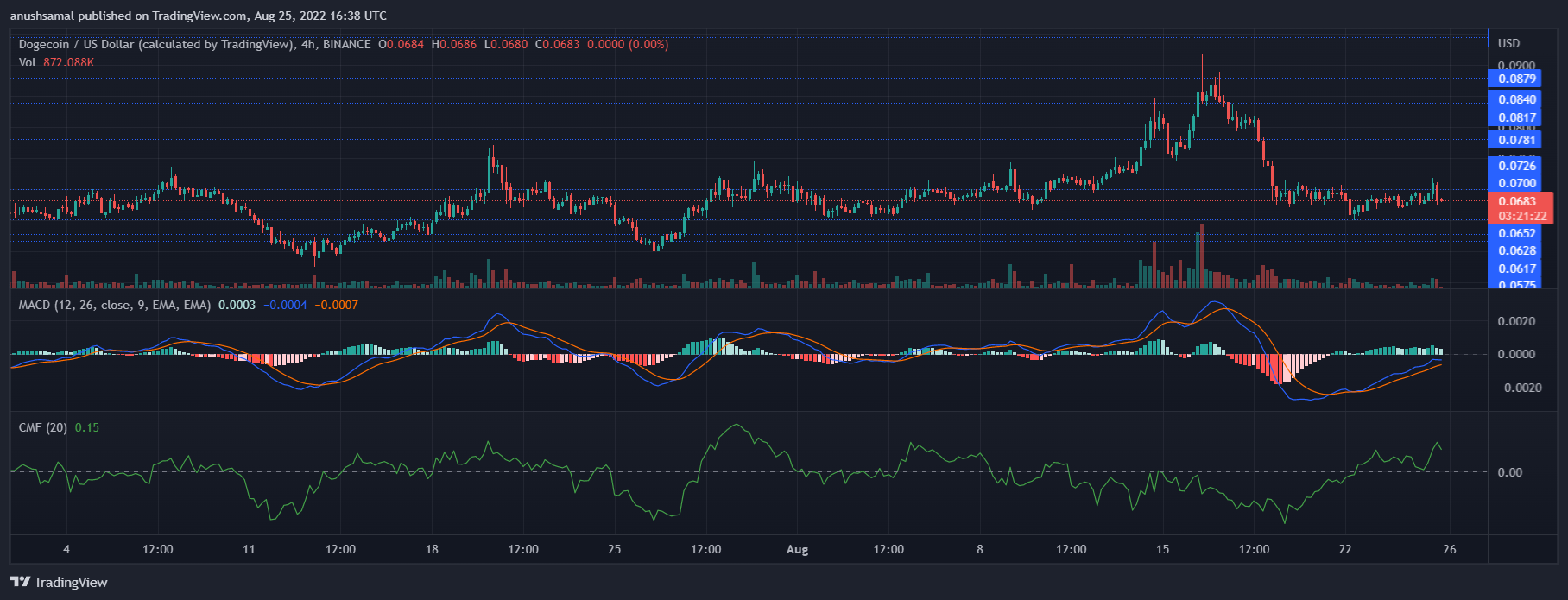This screenshot has height=600, width=1568.
Task: Click the 0.0726 price level label
Action: pyautogui.click(x=1515, y=166)
